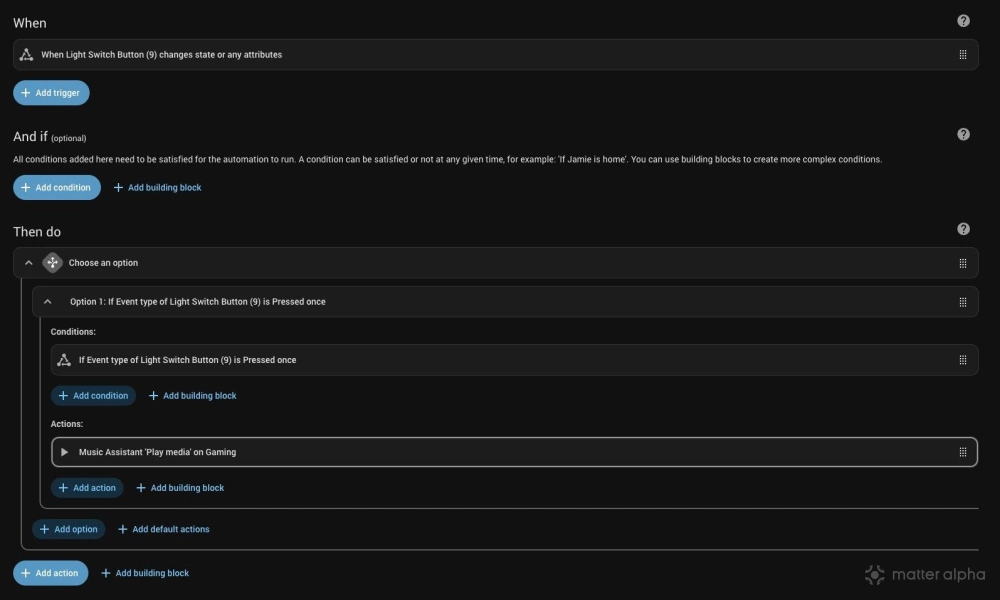
Task: Click the drag handle on Choose an option block
Action: click(x=962, y=262)
